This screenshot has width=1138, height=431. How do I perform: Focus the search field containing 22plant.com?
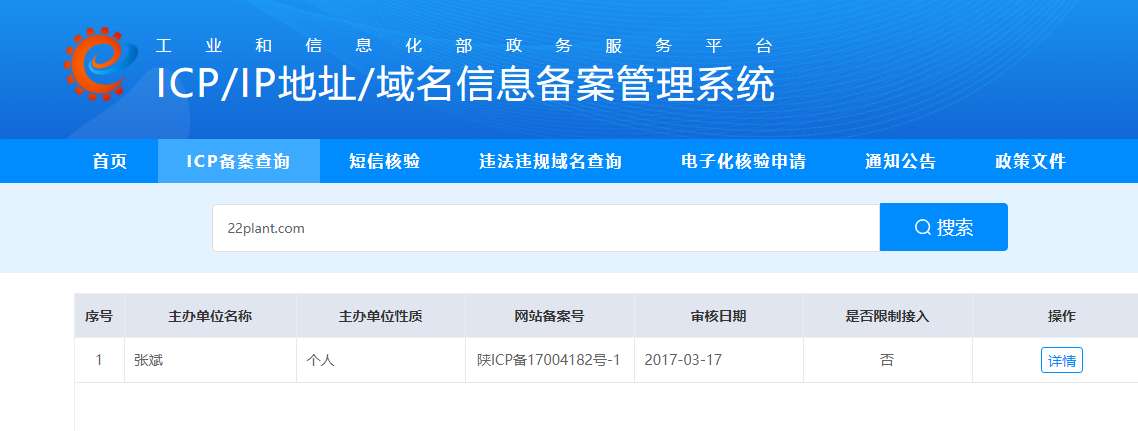pyautogui.click(x=545, y=228)
